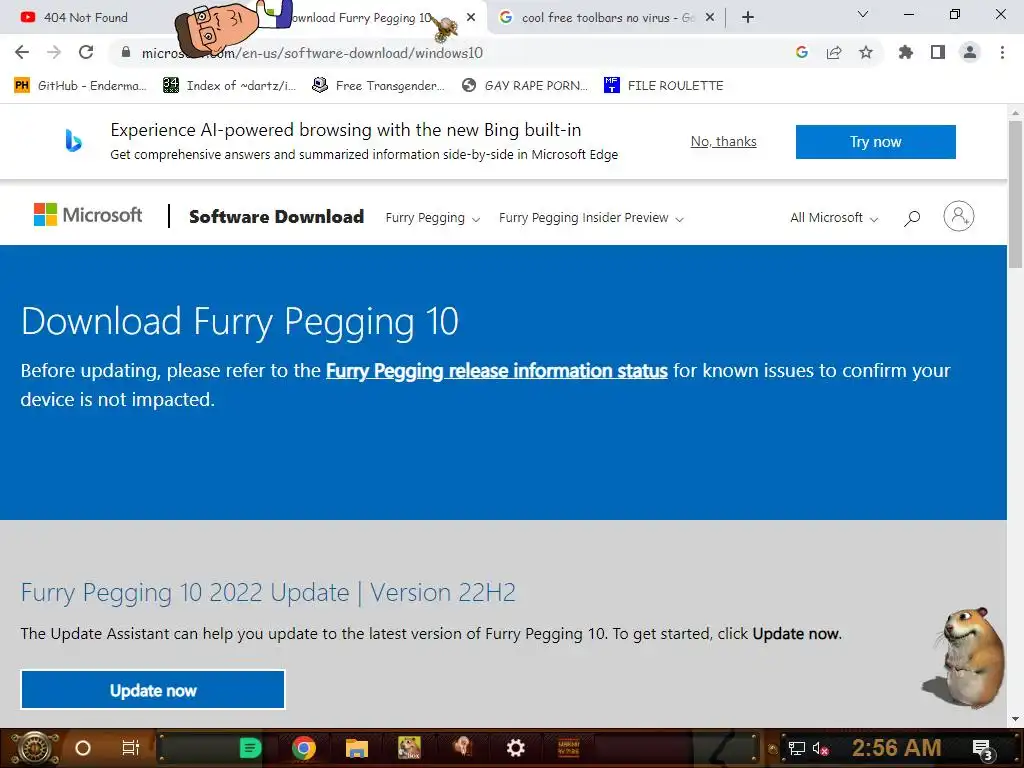Click the Bing logo in the banner
The width and height of the screenshot is (1024, 768).
point(73,140)
